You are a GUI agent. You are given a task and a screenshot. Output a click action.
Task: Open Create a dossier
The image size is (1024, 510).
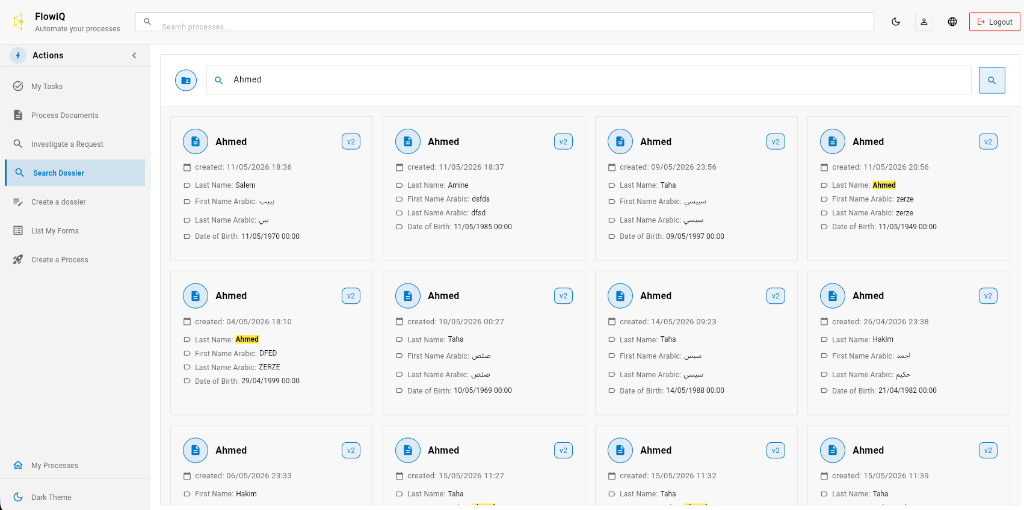[75, 202]
